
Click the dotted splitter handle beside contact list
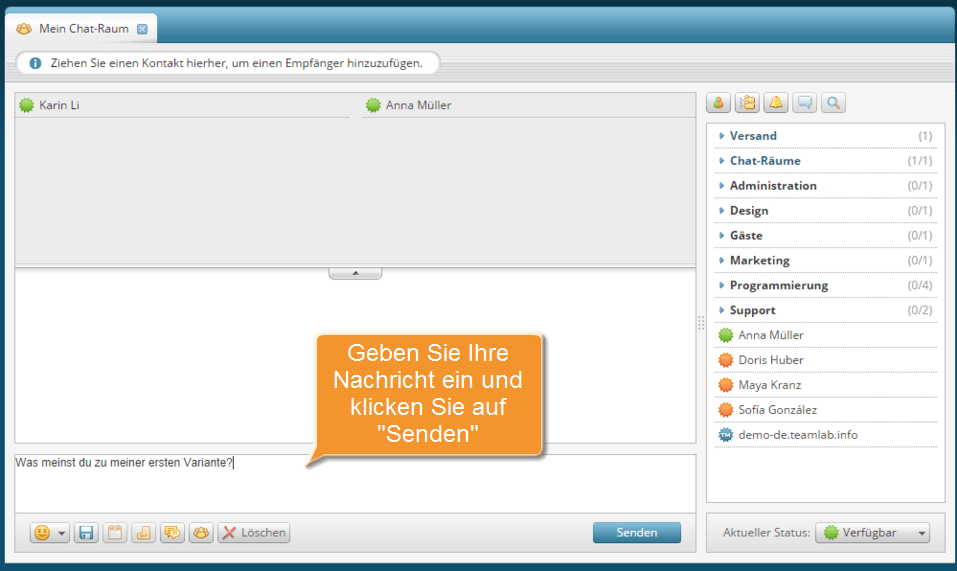701,323
